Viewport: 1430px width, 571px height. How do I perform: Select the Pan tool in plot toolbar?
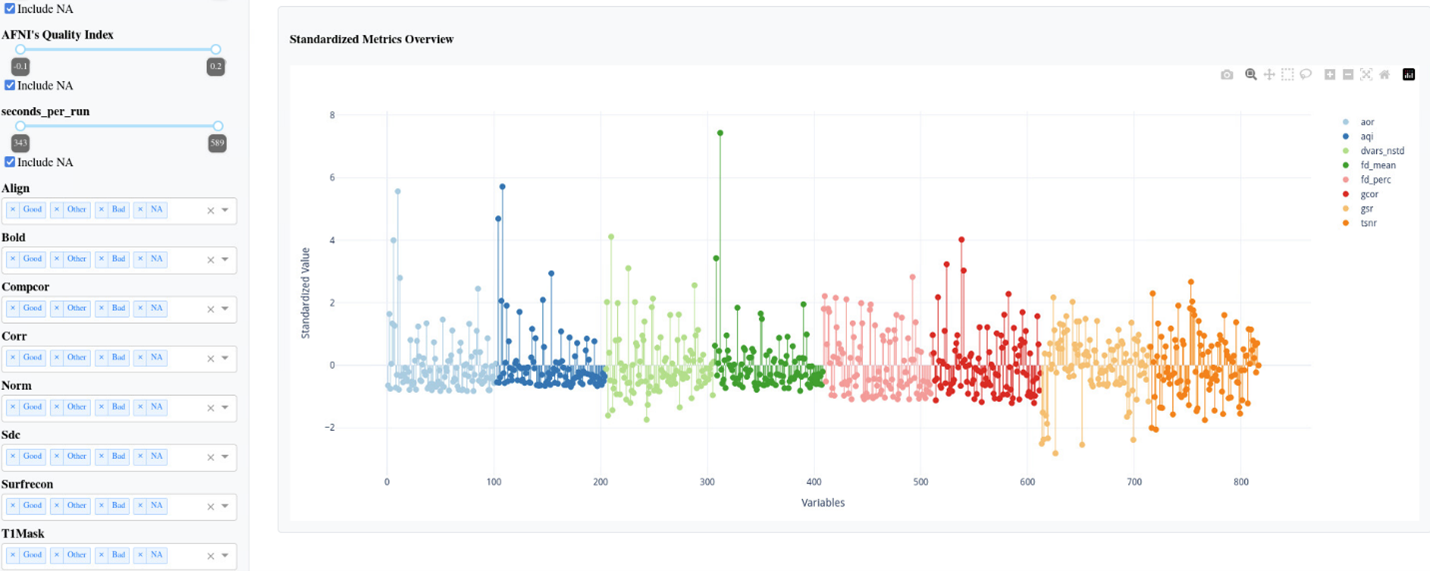pos(1269,75)
